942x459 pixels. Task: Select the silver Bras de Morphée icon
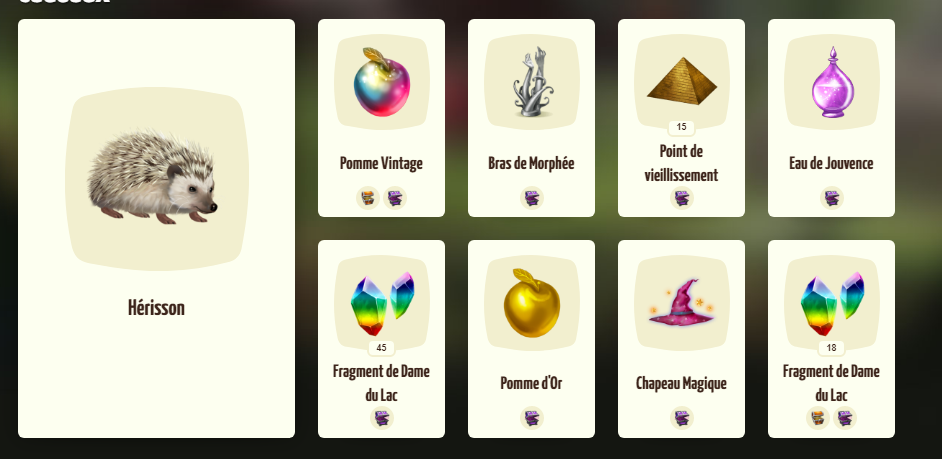pos(532,82)
